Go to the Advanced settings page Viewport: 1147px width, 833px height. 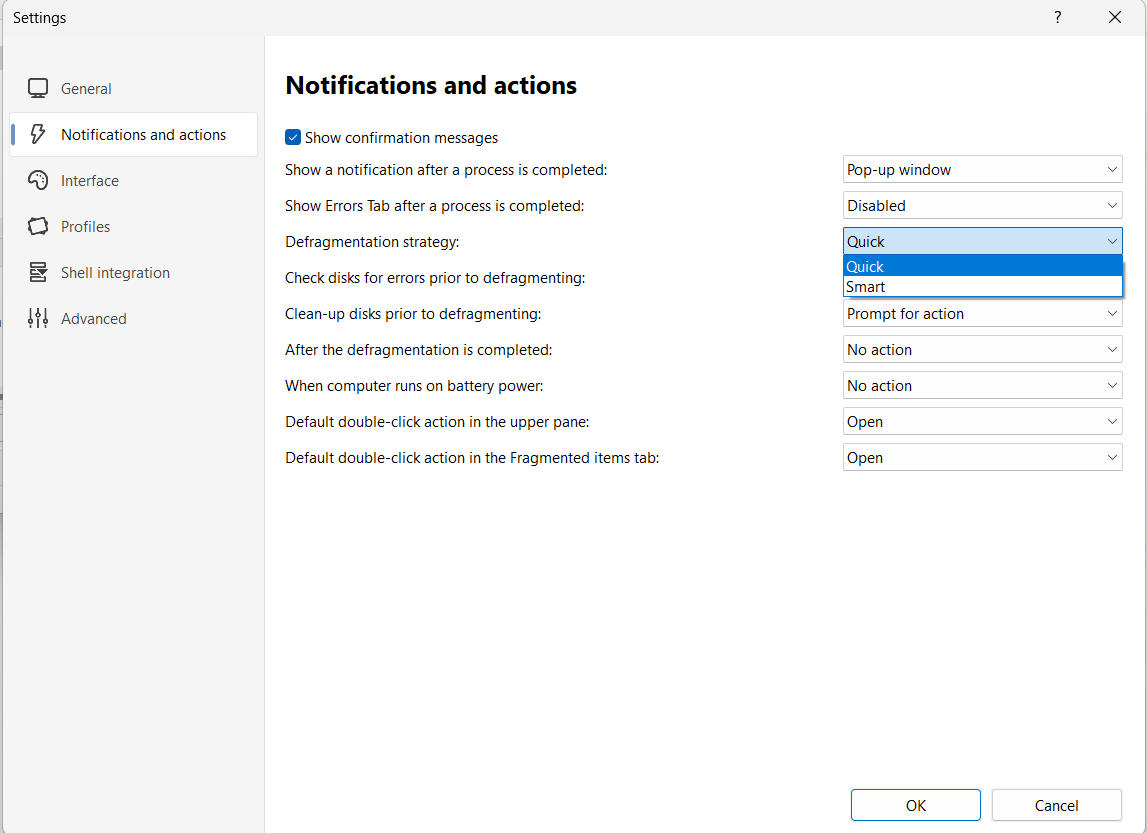coord(94,319)
